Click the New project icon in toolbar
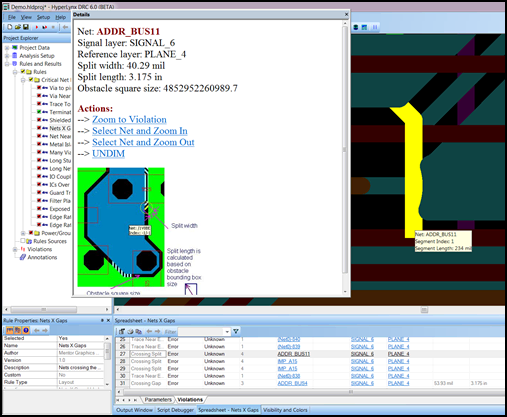The image size is (507, 417). point(10,27)
